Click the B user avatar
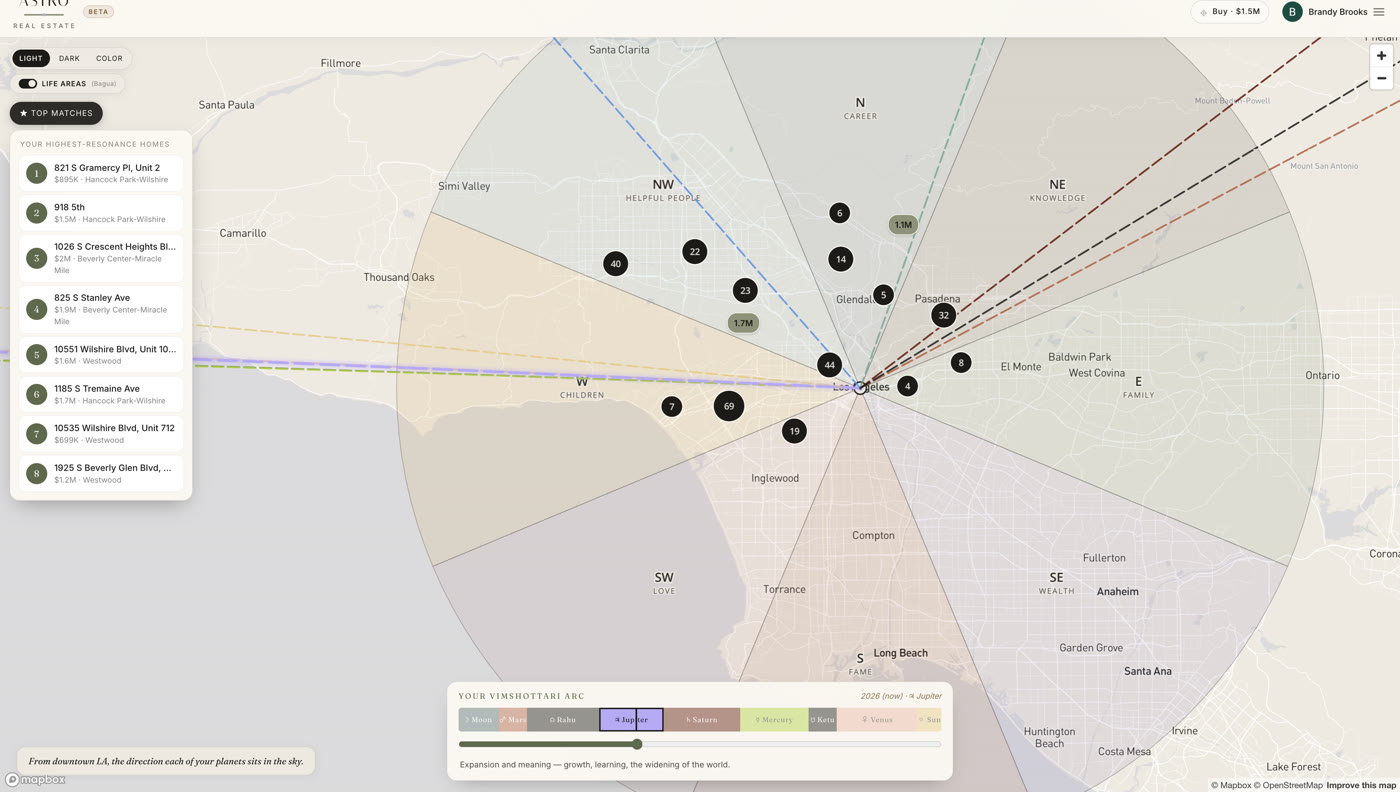1400x792 pixels. tap(1292, 12)
